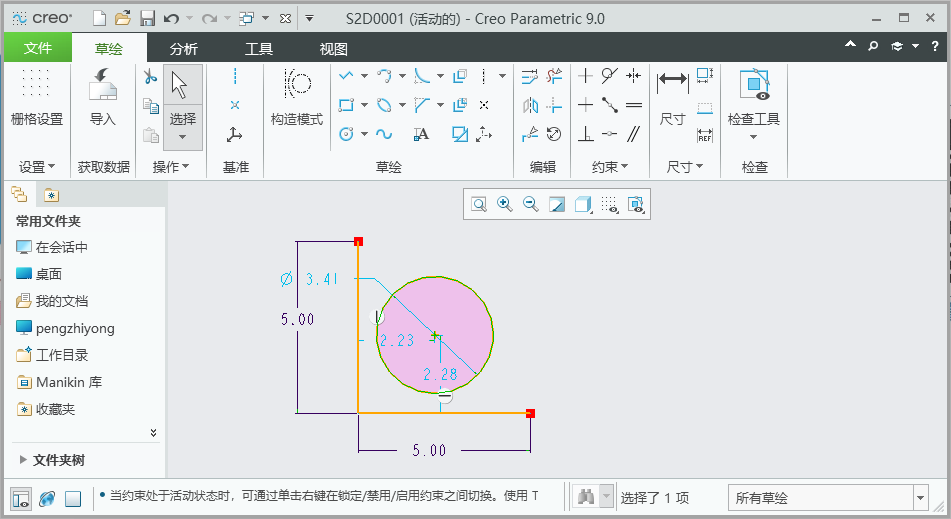The height and width of the screenshot is (519, 951).
Task: Choose the Spline sketch tool
Action: click(x=383, y=134)
